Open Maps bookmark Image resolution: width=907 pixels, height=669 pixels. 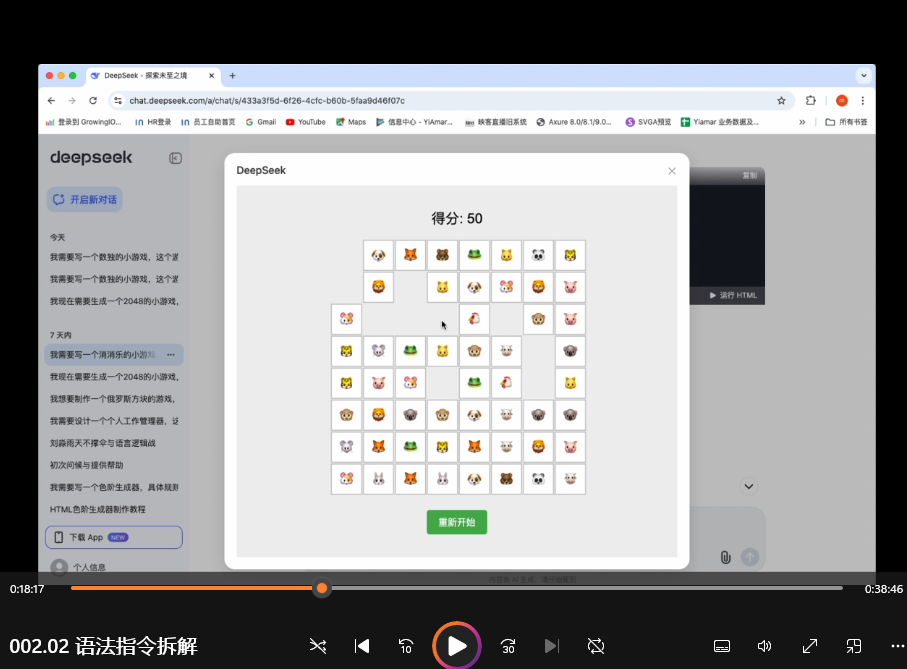[351, 122]
